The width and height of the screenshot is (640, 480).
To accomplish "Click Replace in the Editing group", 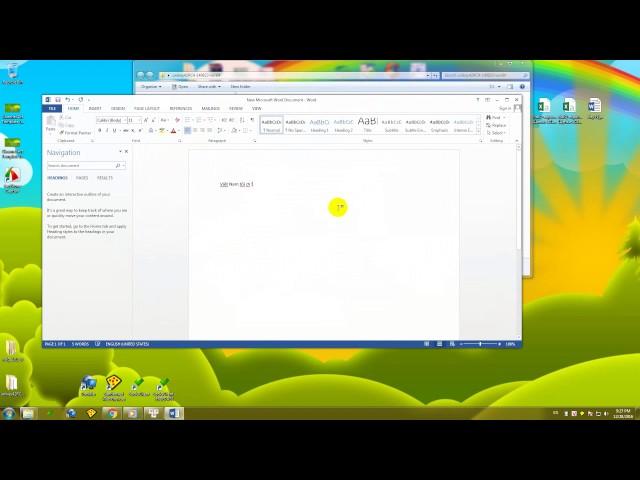I will pyautogui.click(x=496, y=125).
